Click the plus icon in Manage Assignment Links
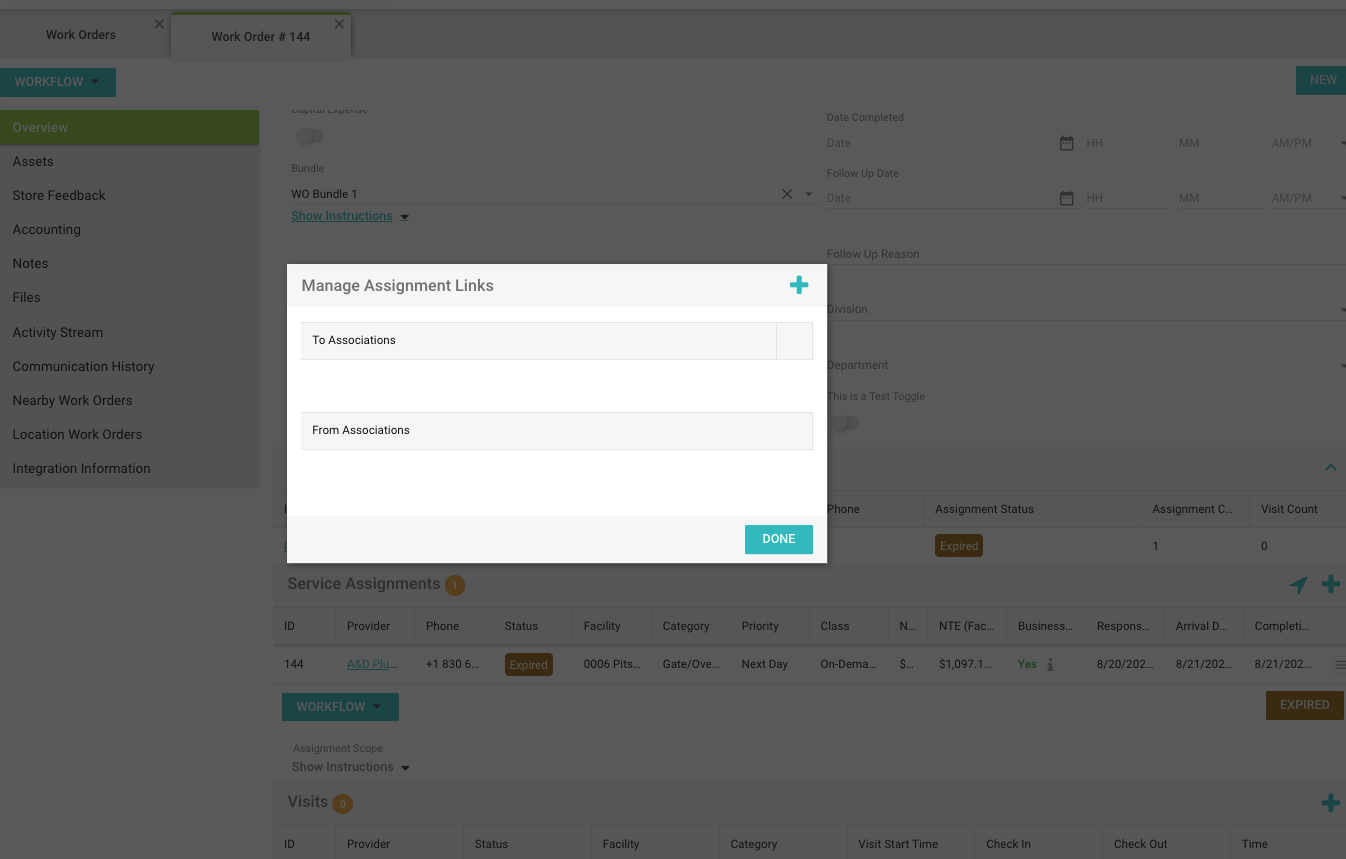The image size is (1346, 859). [798, 285]
